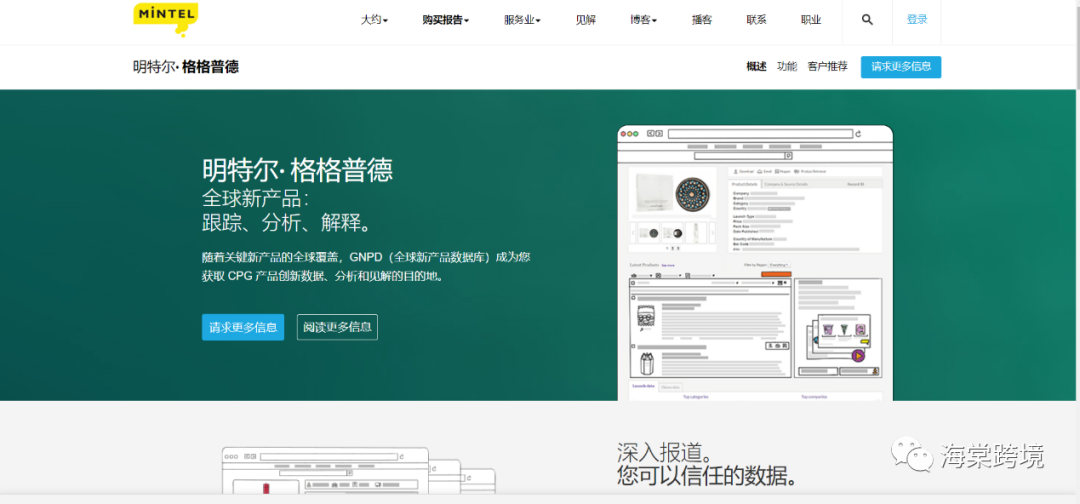Image resolution: width=1080 pixels, height=504 pixels.
Task: Open the search magnifier icon
Action: click(867, 20)
